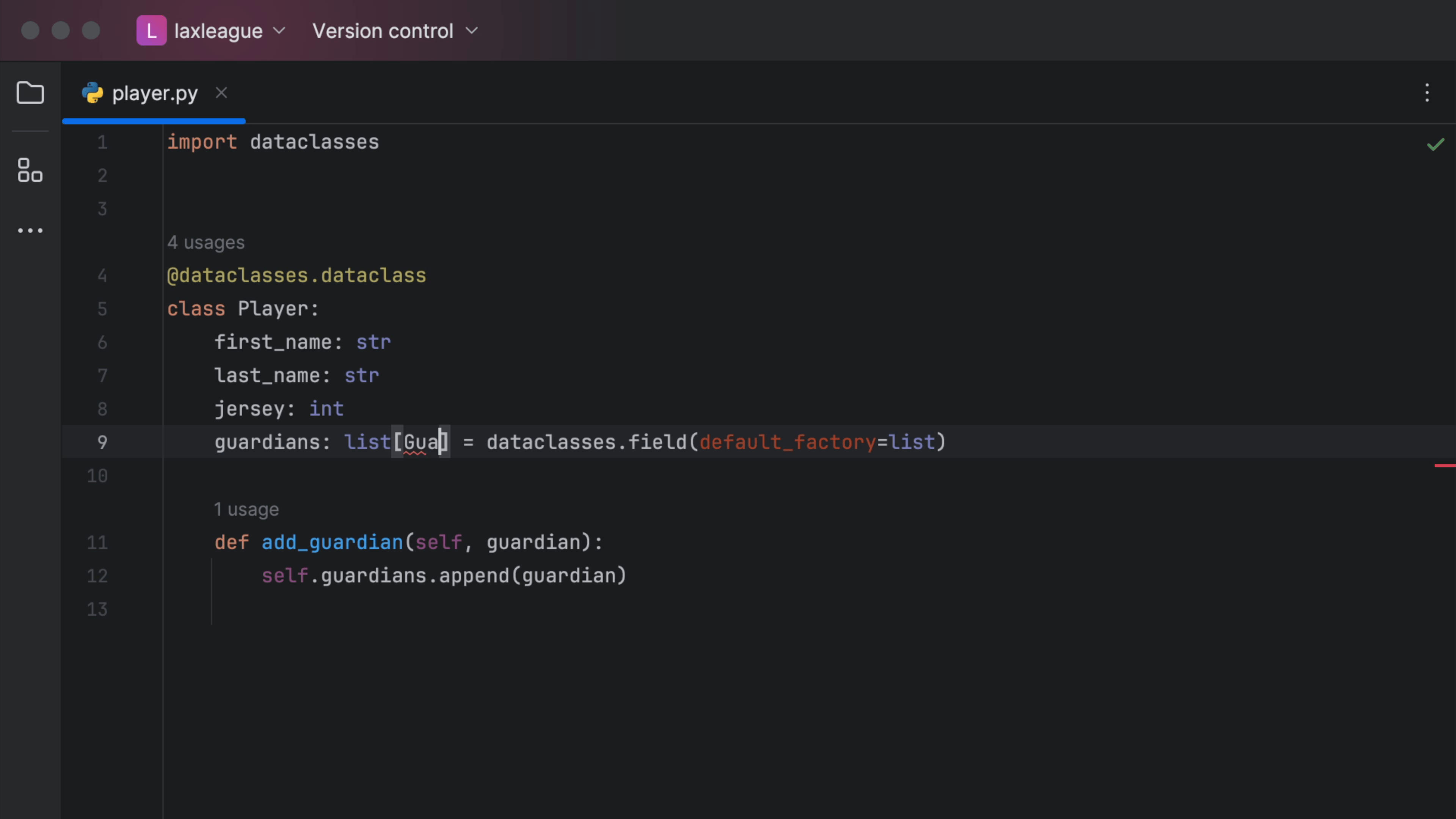Click the green inspections checkmark widget
Viewport: 1456px width, 819px height.
[1435, 145]
